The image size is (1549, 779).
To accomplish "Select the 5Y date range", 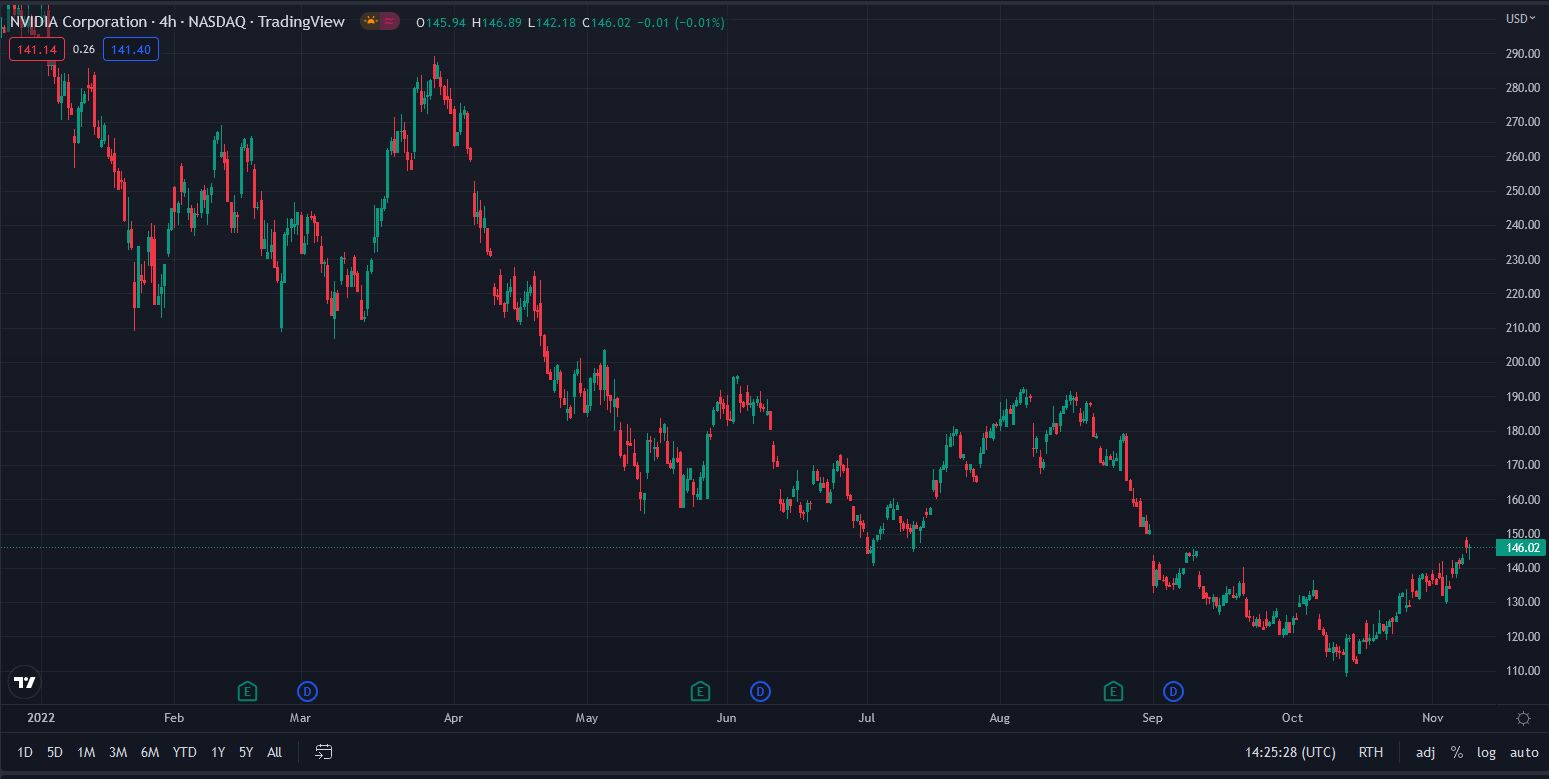I will (x=246, y=752).
